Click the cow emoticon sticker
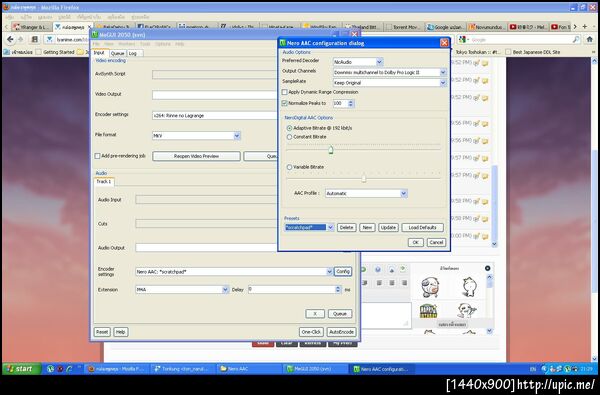 point(429,287)
